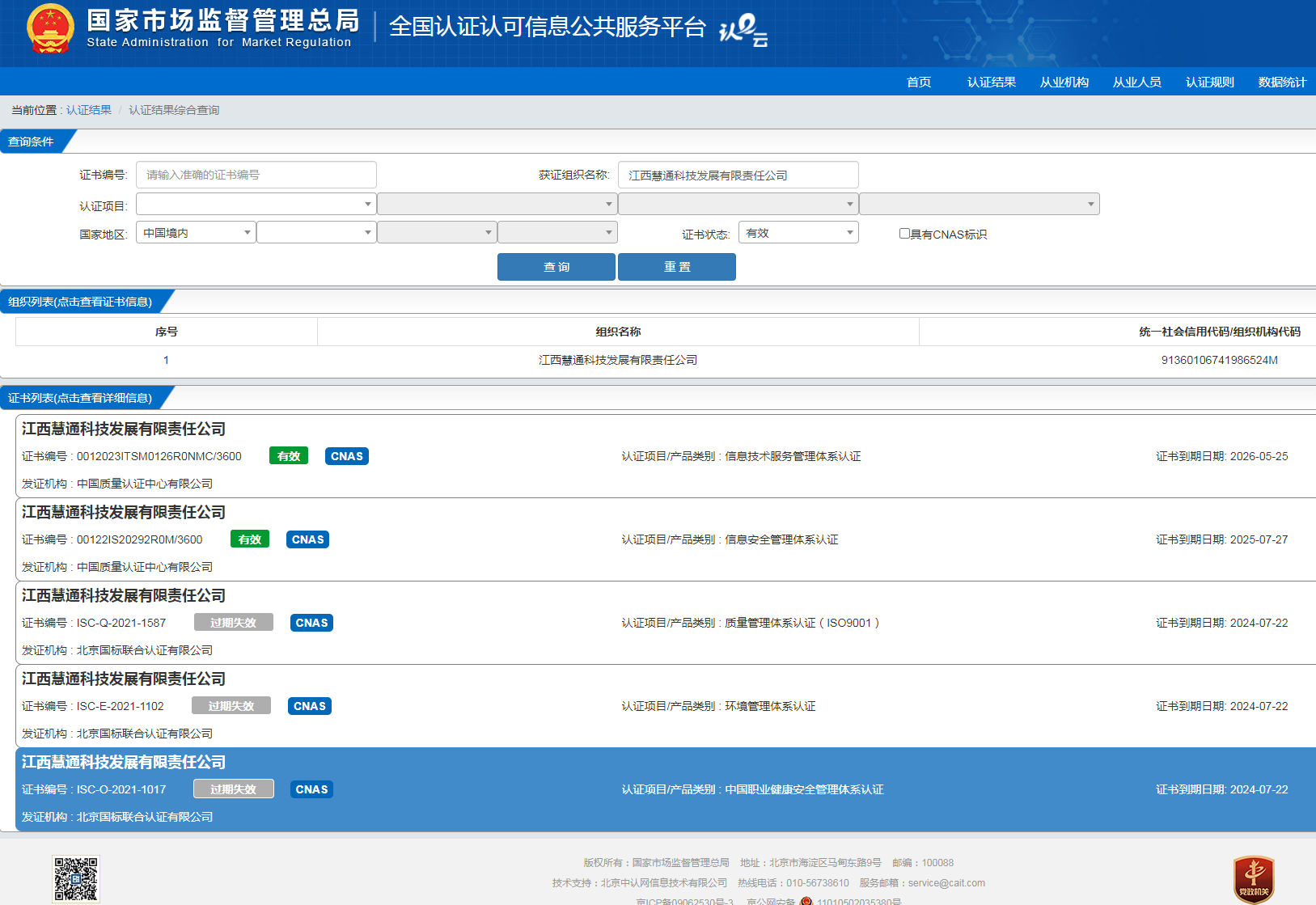Open the 证书状态 dropdown showing 有效
This screenshot has width=1316, height=905.
pyautogui.click(x=798, y=233)
